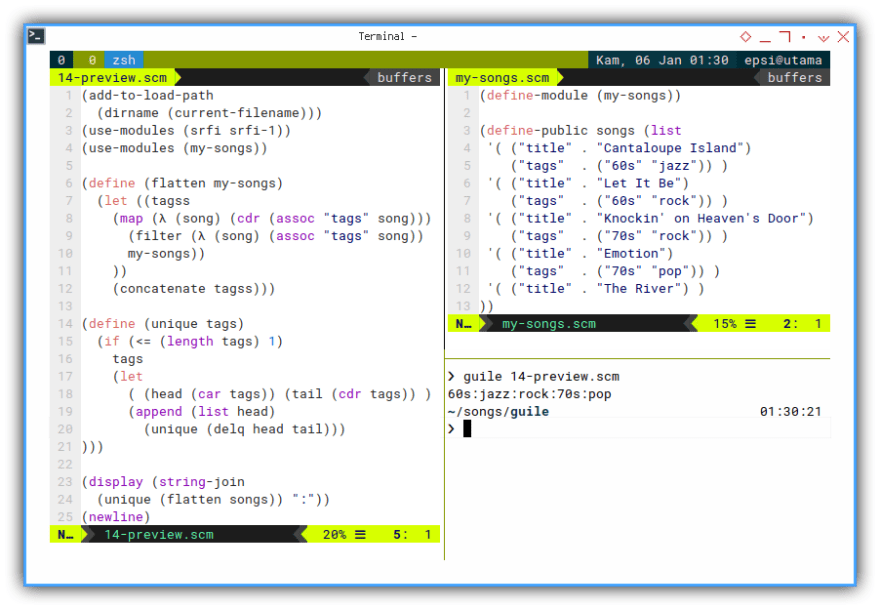
Task: Click the '~/songs/guile' directory prompt
Action: (498, 412)
